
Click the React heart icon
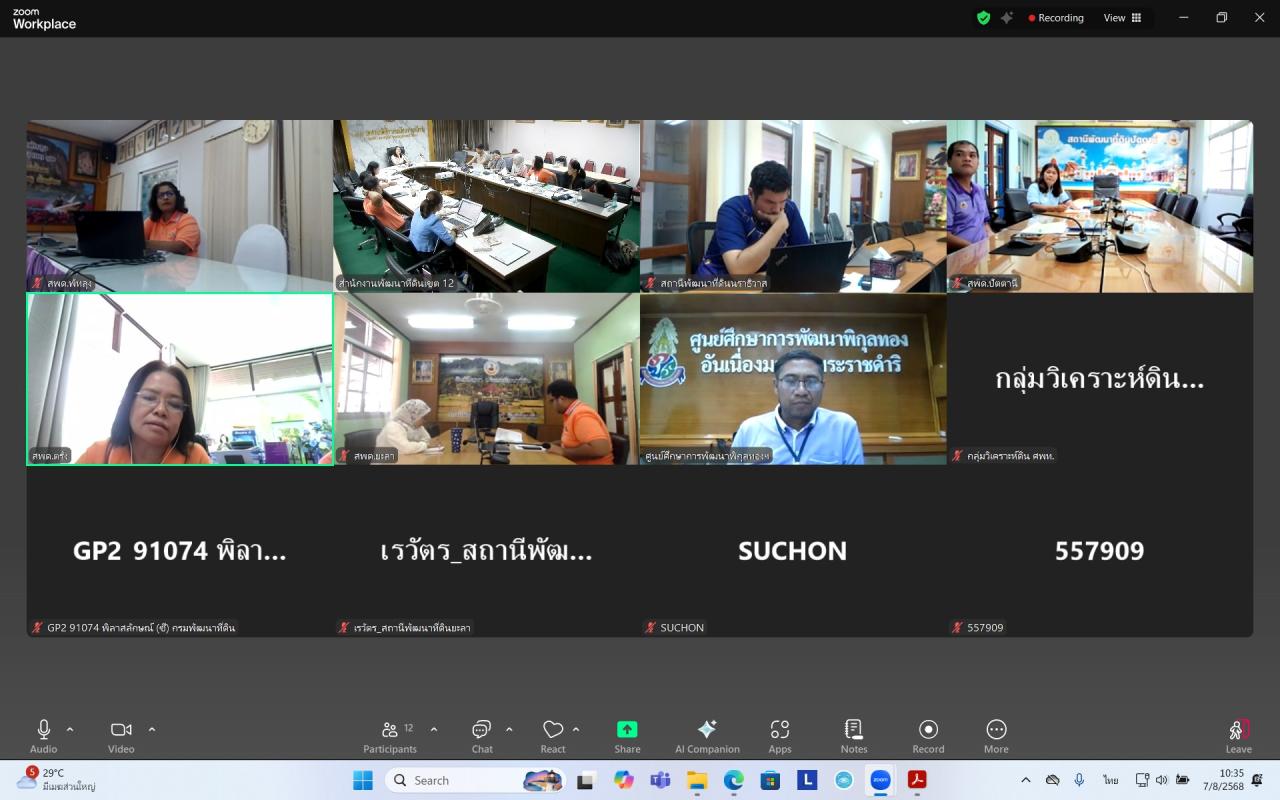coord(553,736)
